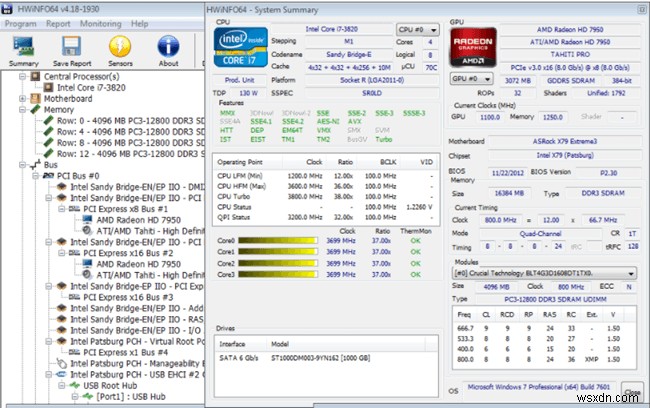Image resolution: width=650 pixels, height=408 pixels.
Task: Collapse the Memory tree node
Action: [22, 109]
